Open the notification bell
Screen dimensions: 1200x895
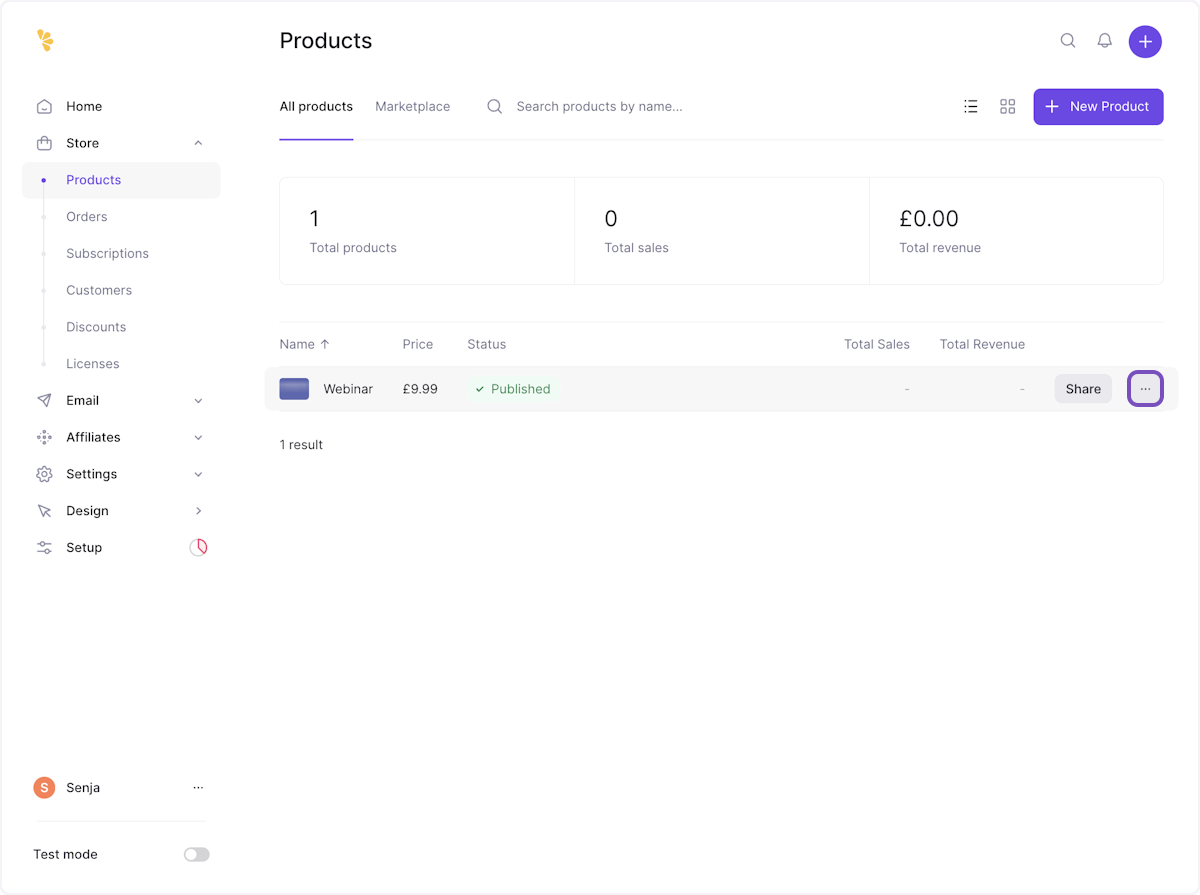pyautogui.click(x=1104, y=41)
